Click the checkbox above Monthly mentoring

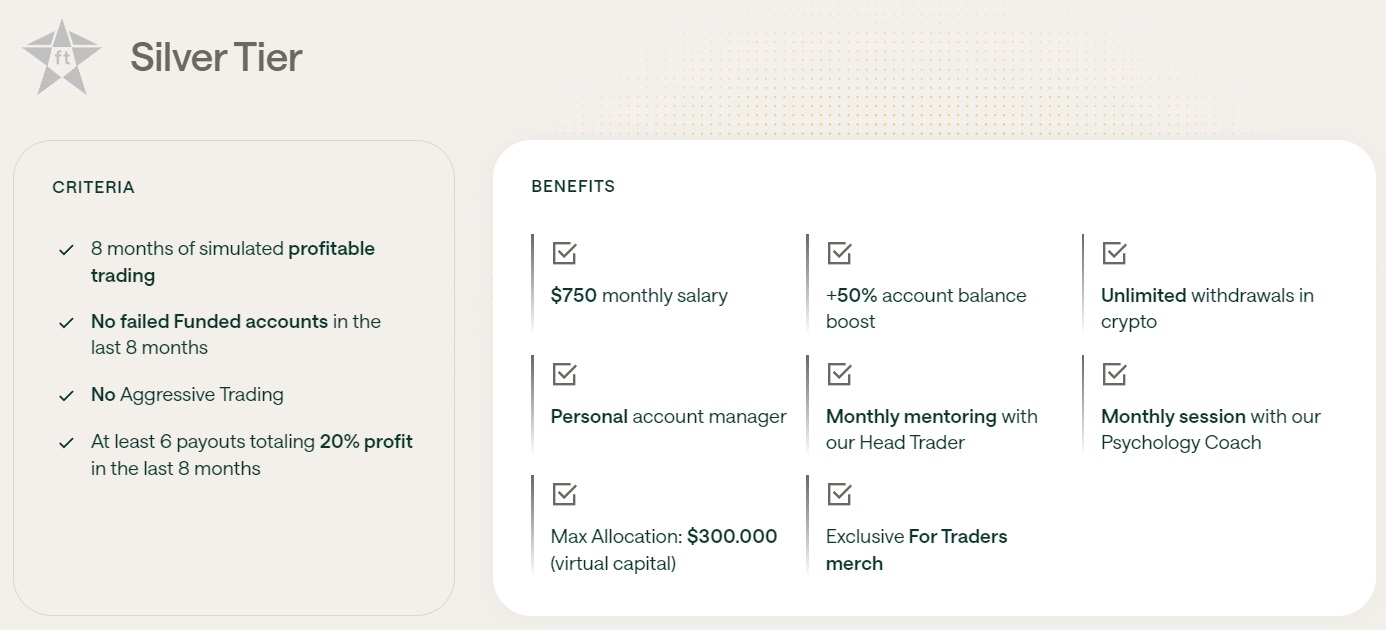coord(839,374)
